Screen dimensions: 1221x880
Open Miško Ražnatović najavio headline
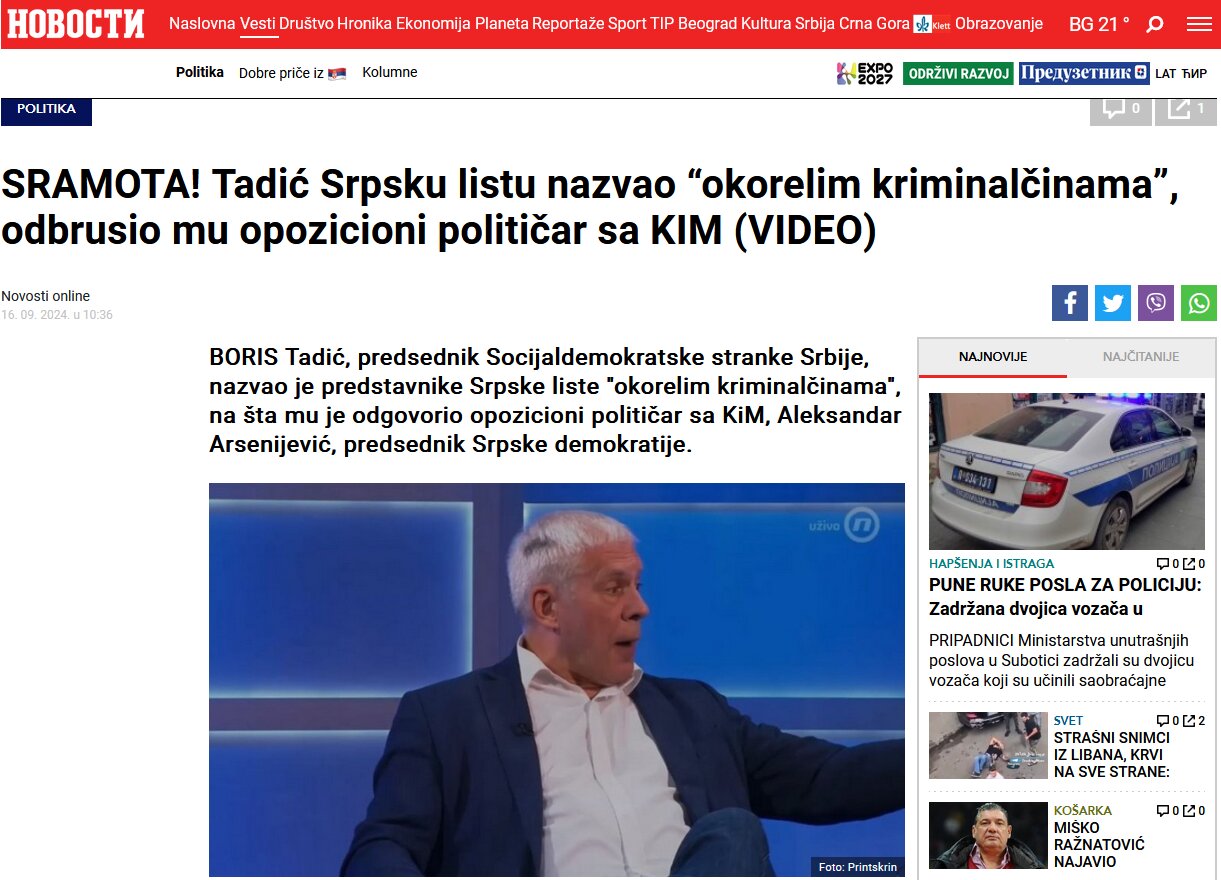(x=1099, y=845)
